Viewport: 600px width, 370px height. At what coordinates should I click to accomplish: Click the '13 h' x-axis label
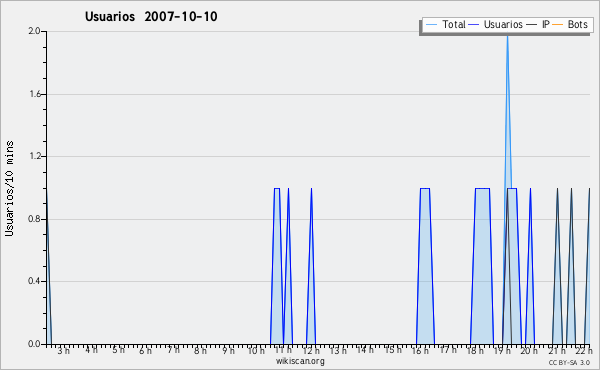[338, 351]
